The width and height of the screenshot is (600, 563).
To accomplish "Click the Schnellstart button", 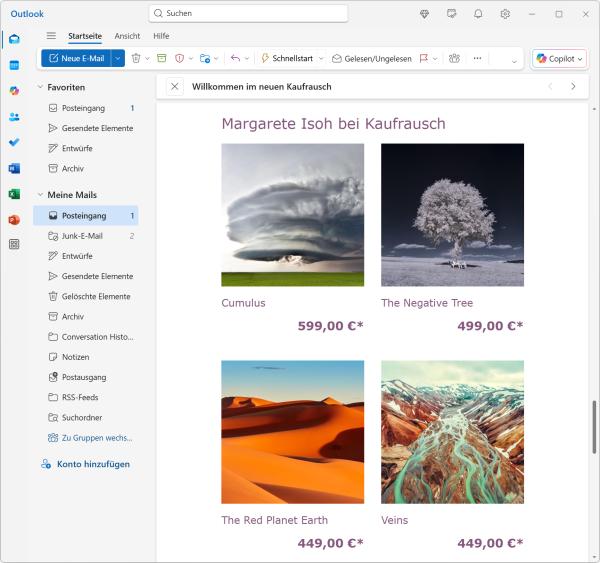I will (x=287, y=59).
